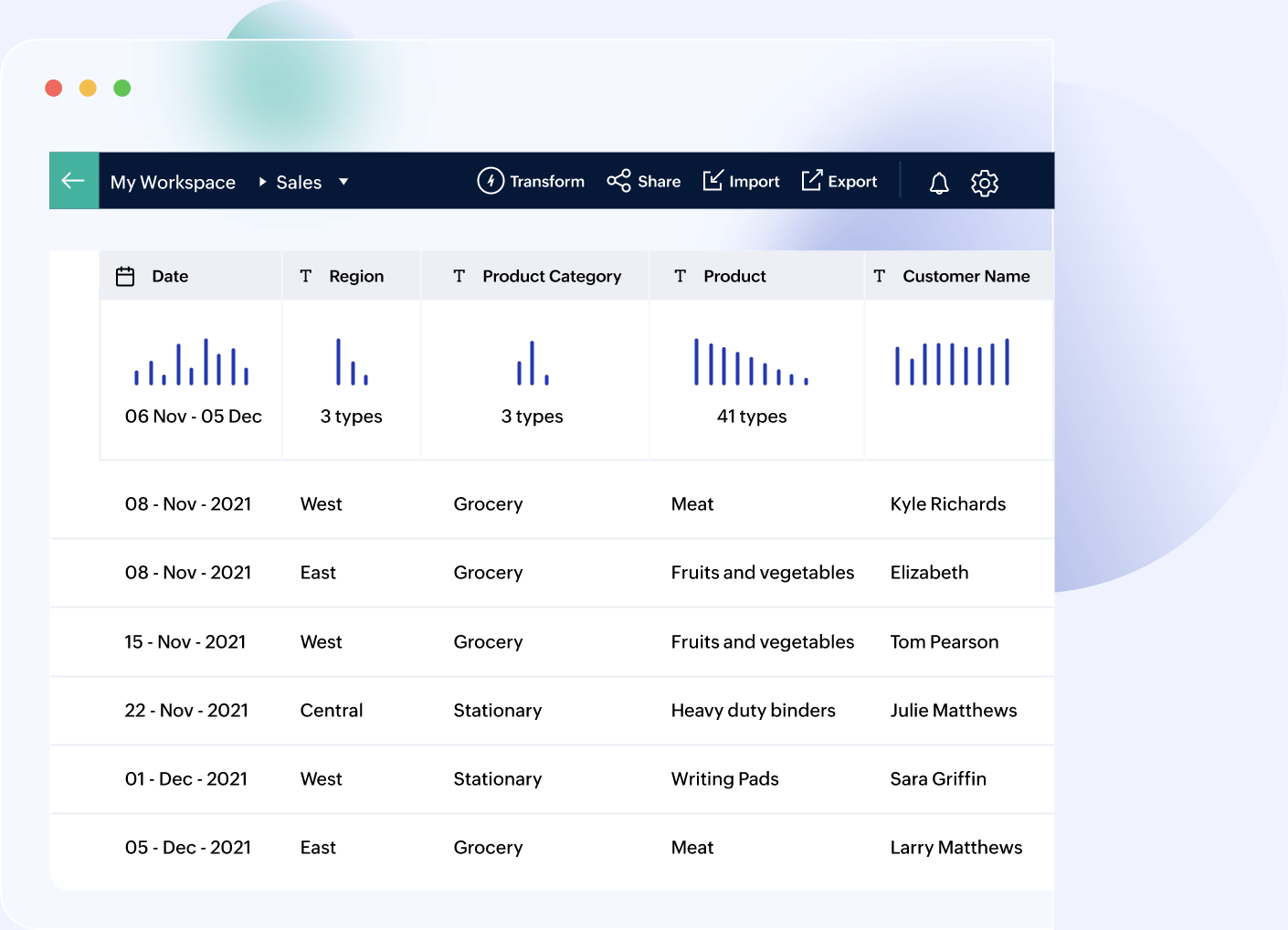Screen dimensions: 1288x930
Task: Select the Product Category column header
Action: click(x=551, y=276)
